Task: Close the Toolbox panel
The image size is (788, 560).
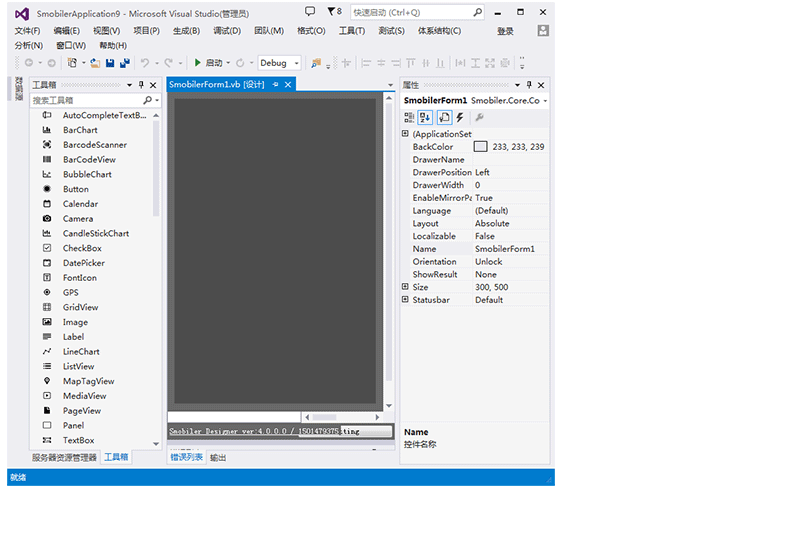Action: pos(153,85)
